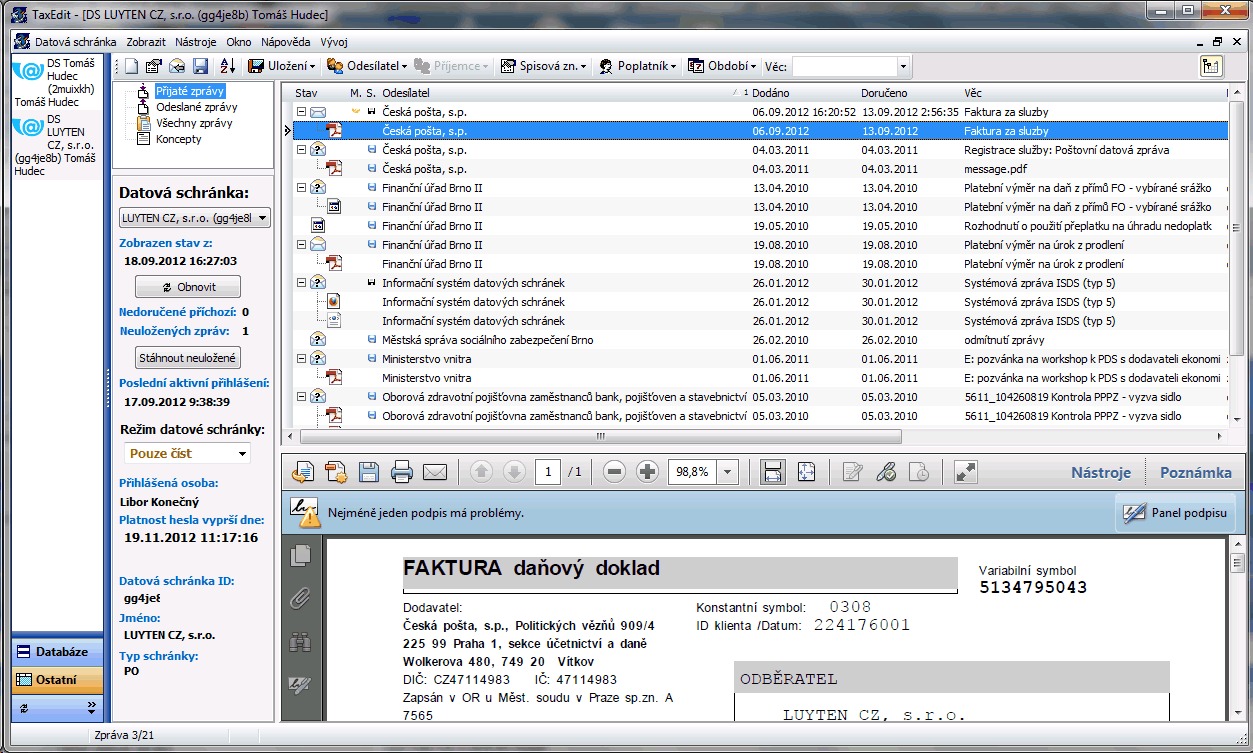Select the Odeslané zprávy folder
1253x753 pixels.
click(196, 107)
